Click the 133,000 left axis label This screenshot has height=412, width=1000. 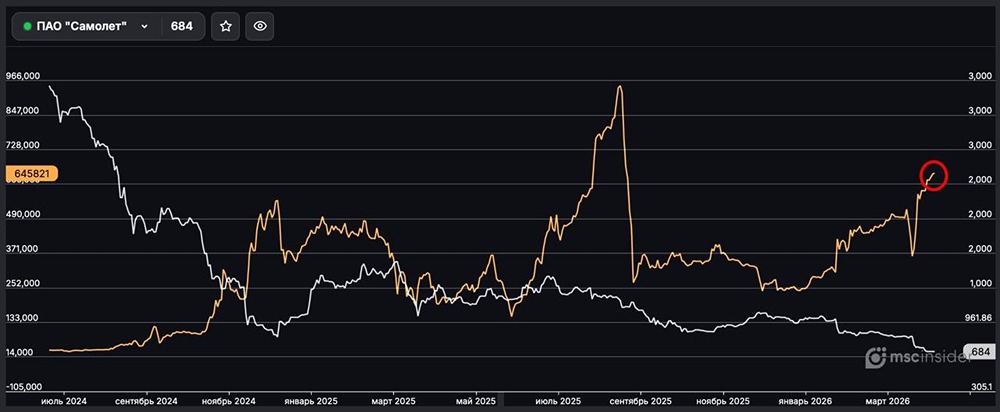tap(22, 318)
